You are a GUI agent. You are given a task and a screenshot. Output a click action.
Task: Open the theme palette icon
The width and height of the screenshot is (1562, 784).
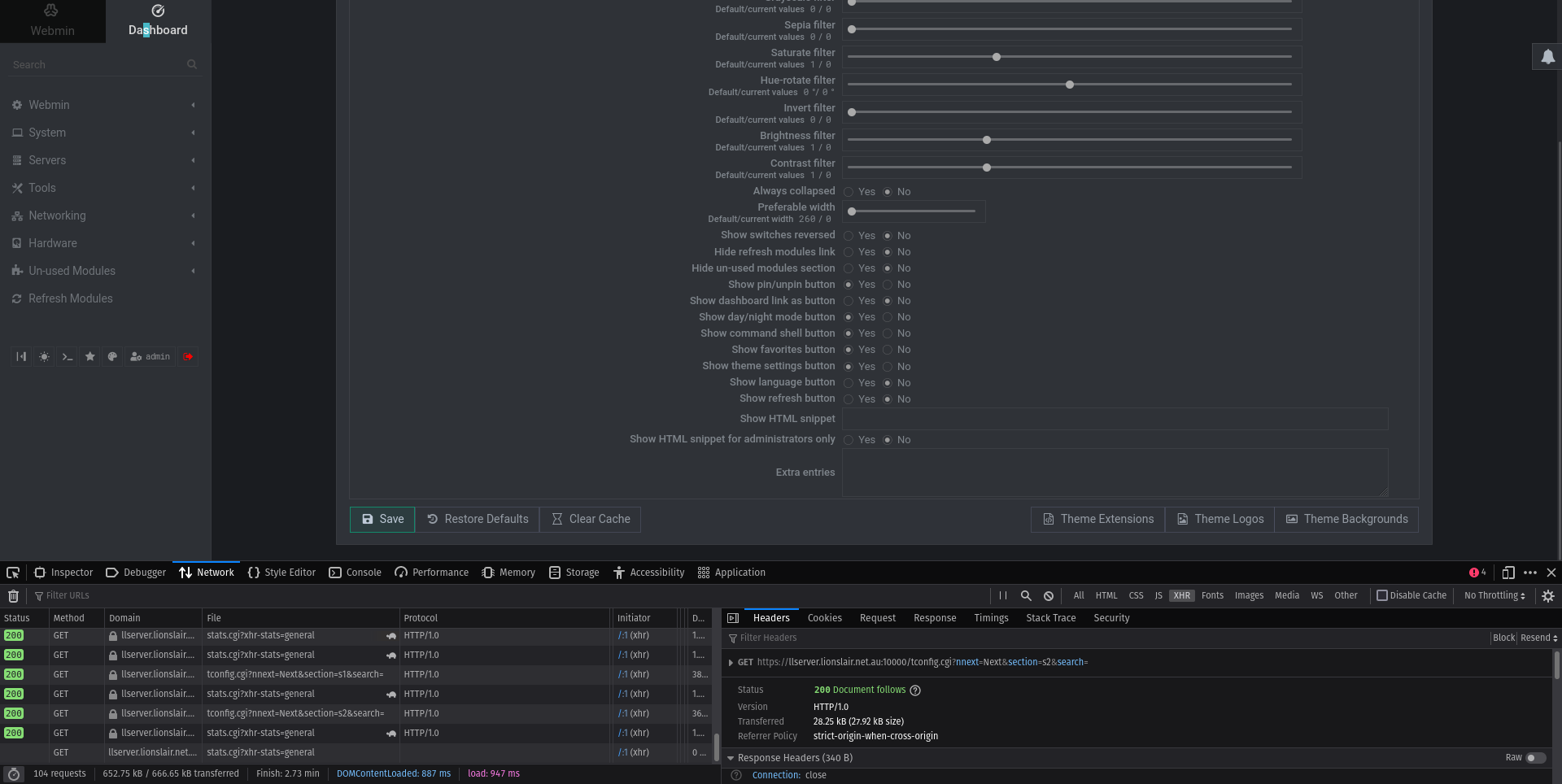tap(112, 356)
